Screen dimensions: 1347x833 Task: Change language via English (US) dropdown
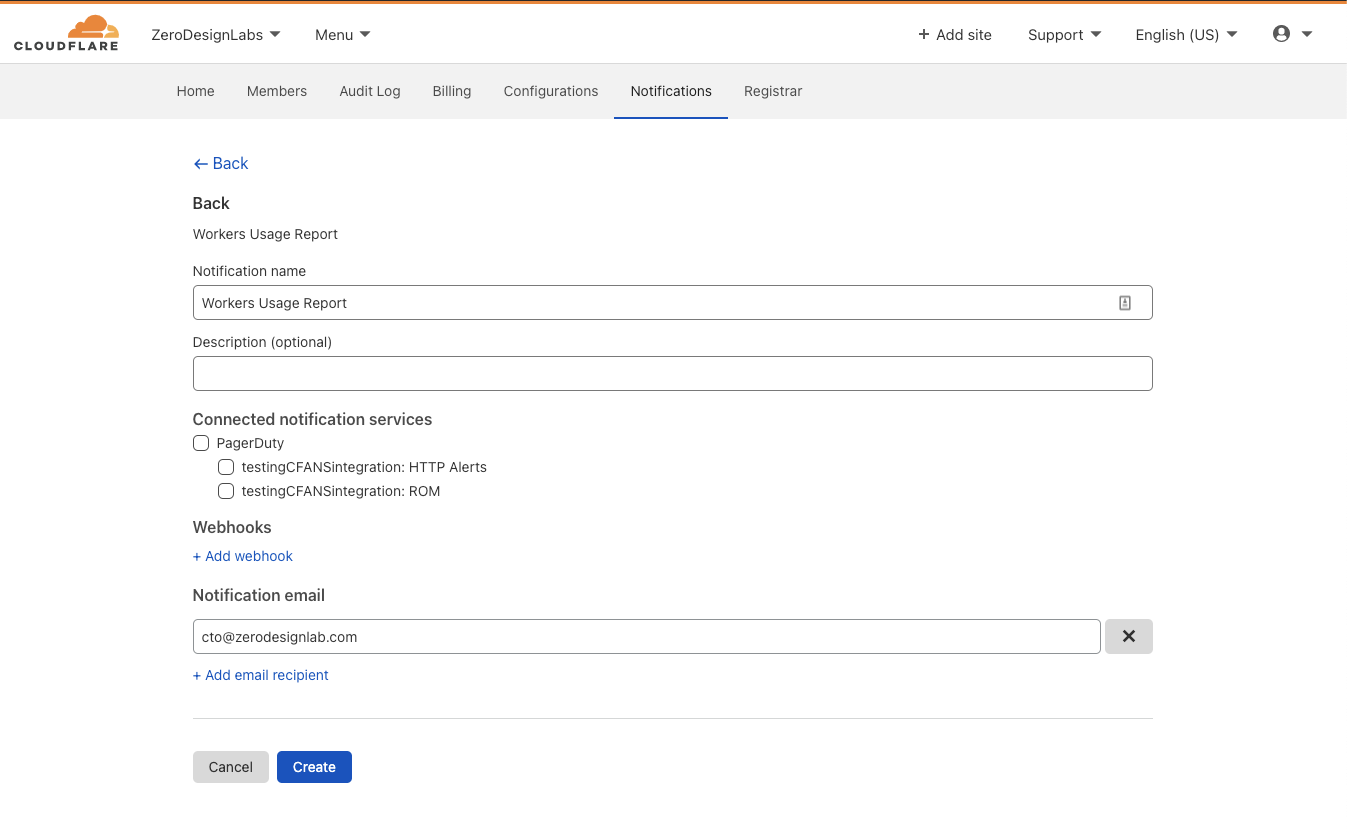[x=1186, y=34]
